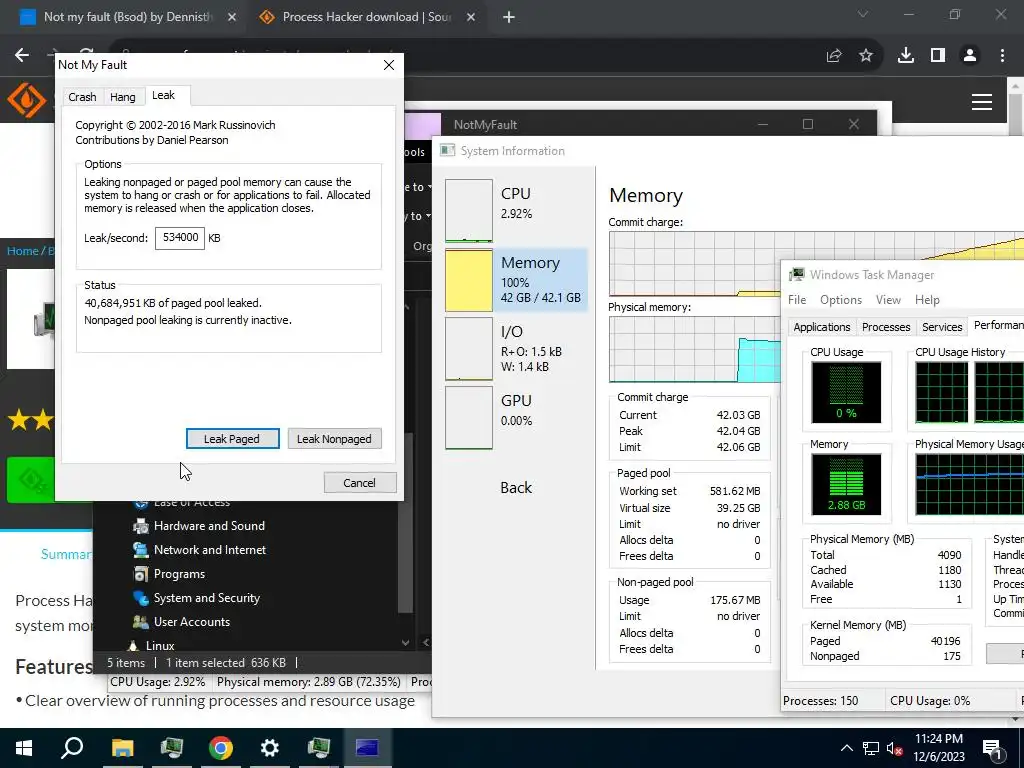Open Programs category
This screenshot has width=1024, height=768.
(179, 574)
